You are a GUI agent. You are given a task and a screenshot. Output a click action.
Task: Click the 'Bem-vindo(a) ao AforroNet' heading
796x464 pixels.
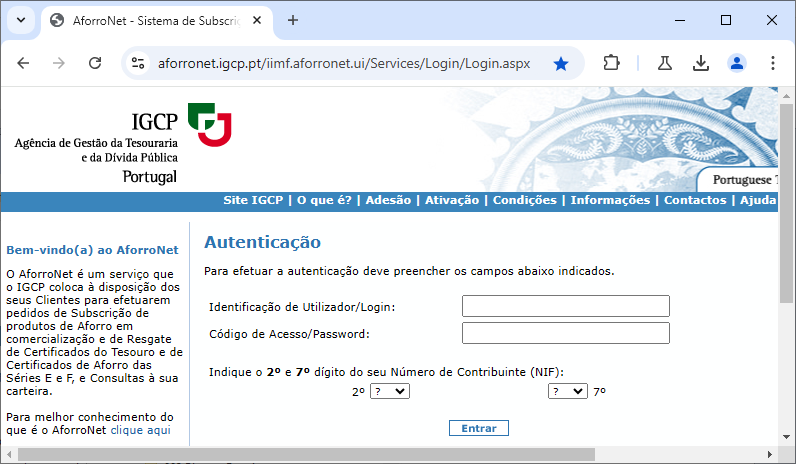pyautogui.click(x=92, y=250)
